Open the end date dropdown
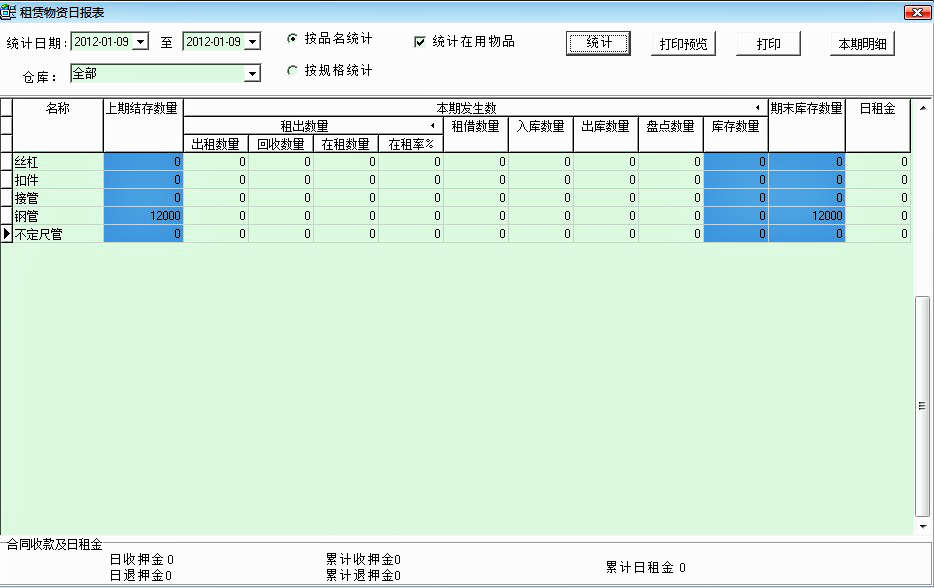 coord(253,42)
